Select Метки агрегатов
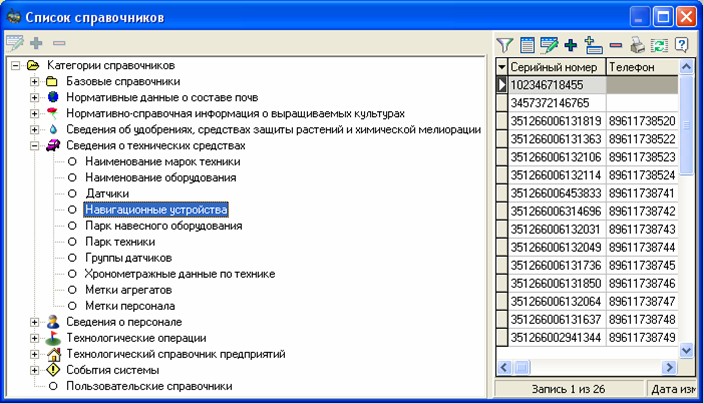 coord(128,290)
